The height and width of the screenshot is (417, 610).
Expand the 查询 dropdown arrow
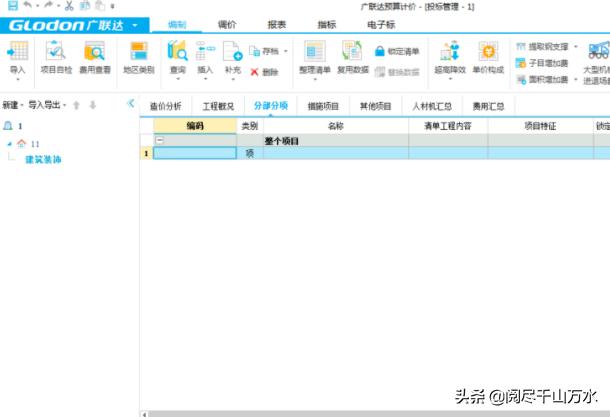(178, 79)
